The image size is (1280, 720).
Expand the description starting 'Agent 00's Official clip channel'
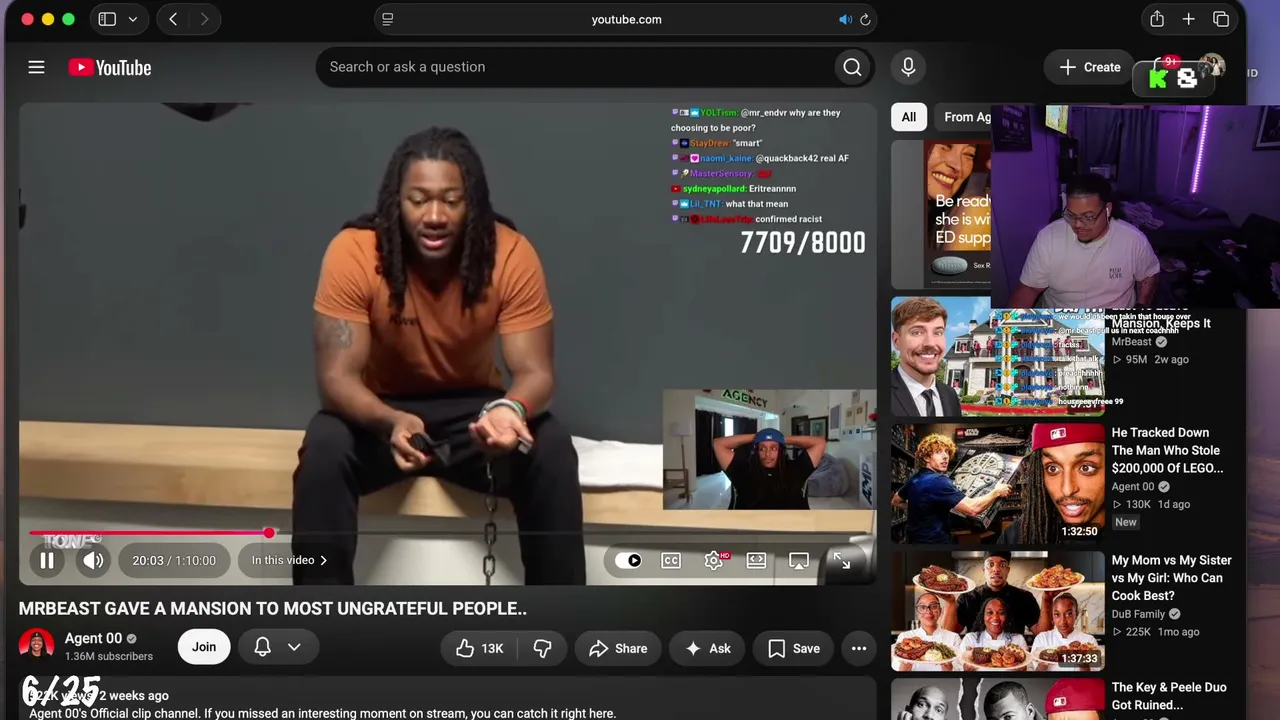click(x=323, y=713)
